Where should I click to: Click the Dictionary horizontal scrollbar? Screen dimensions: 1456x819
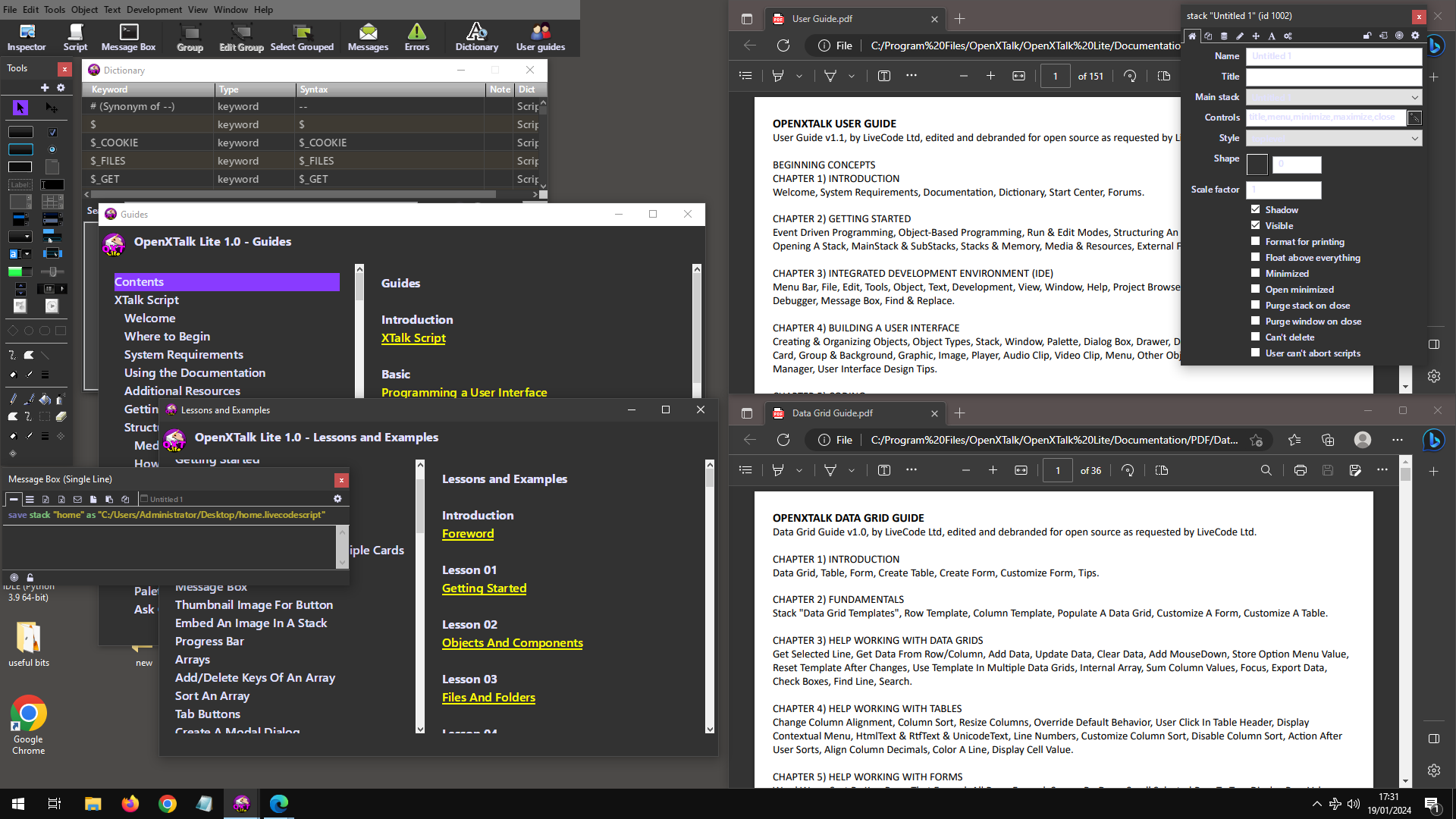pyautogui.click(x=311, y=195)
